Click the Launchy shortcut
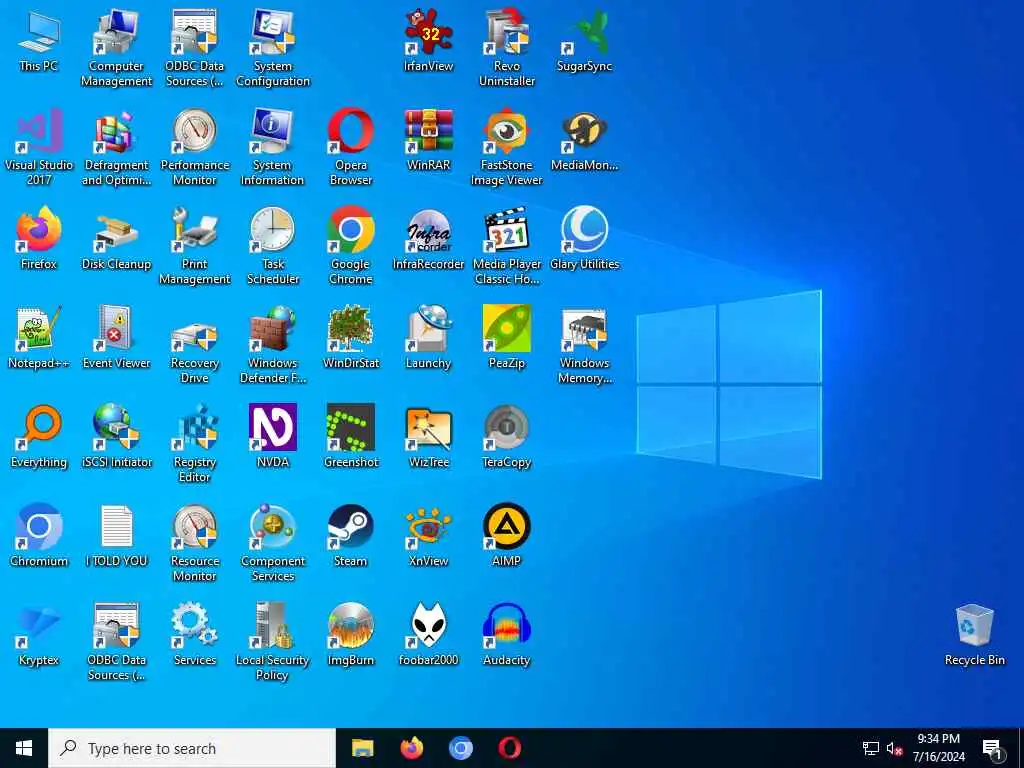The image size is (1024, 768). (428, 337)
